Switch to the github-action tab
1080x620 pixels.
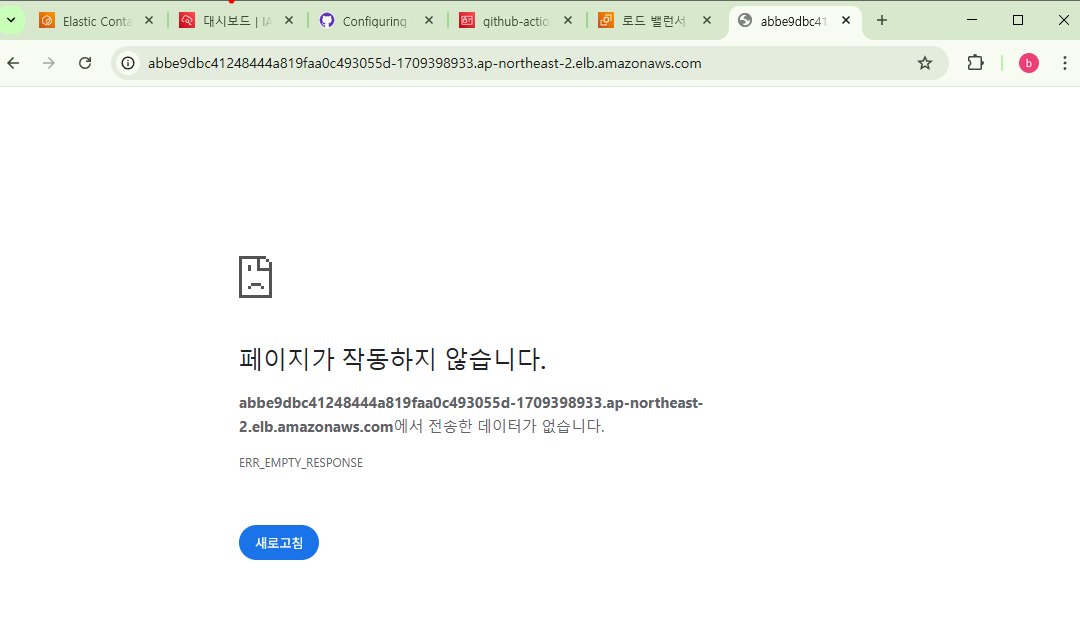tap(515, 21)
